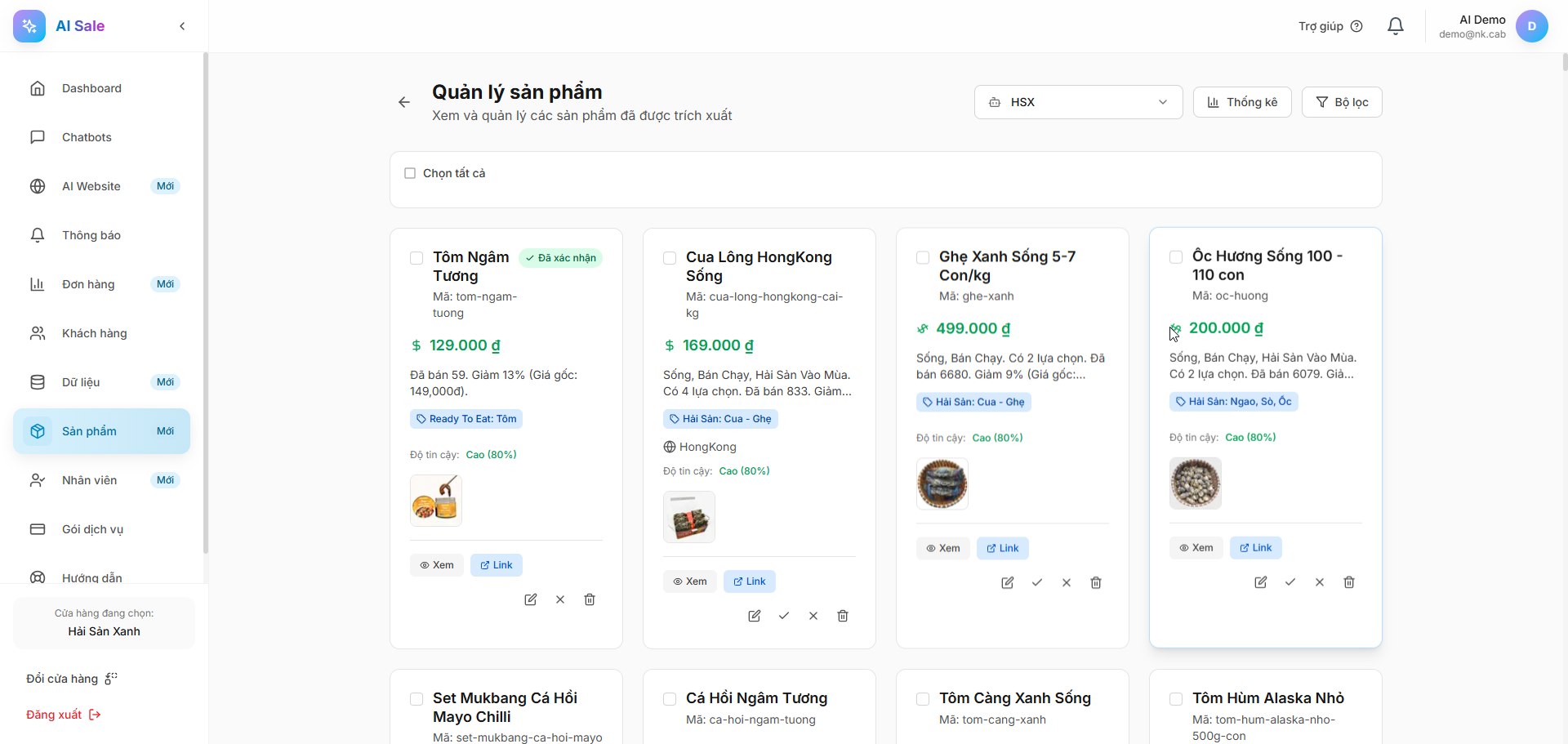Reject Ốc Hương Sống product with X icon
Screen dimensions: 1568x744
(1320, 582)
